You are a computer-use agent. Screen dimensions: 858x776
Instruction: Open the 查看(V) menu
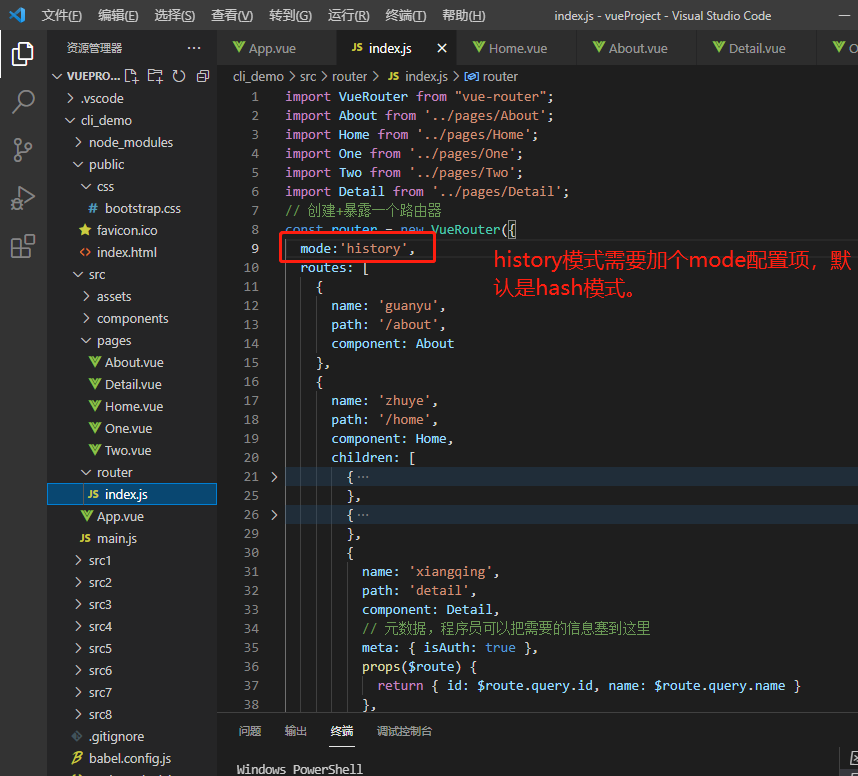click(x=232, y=15)
